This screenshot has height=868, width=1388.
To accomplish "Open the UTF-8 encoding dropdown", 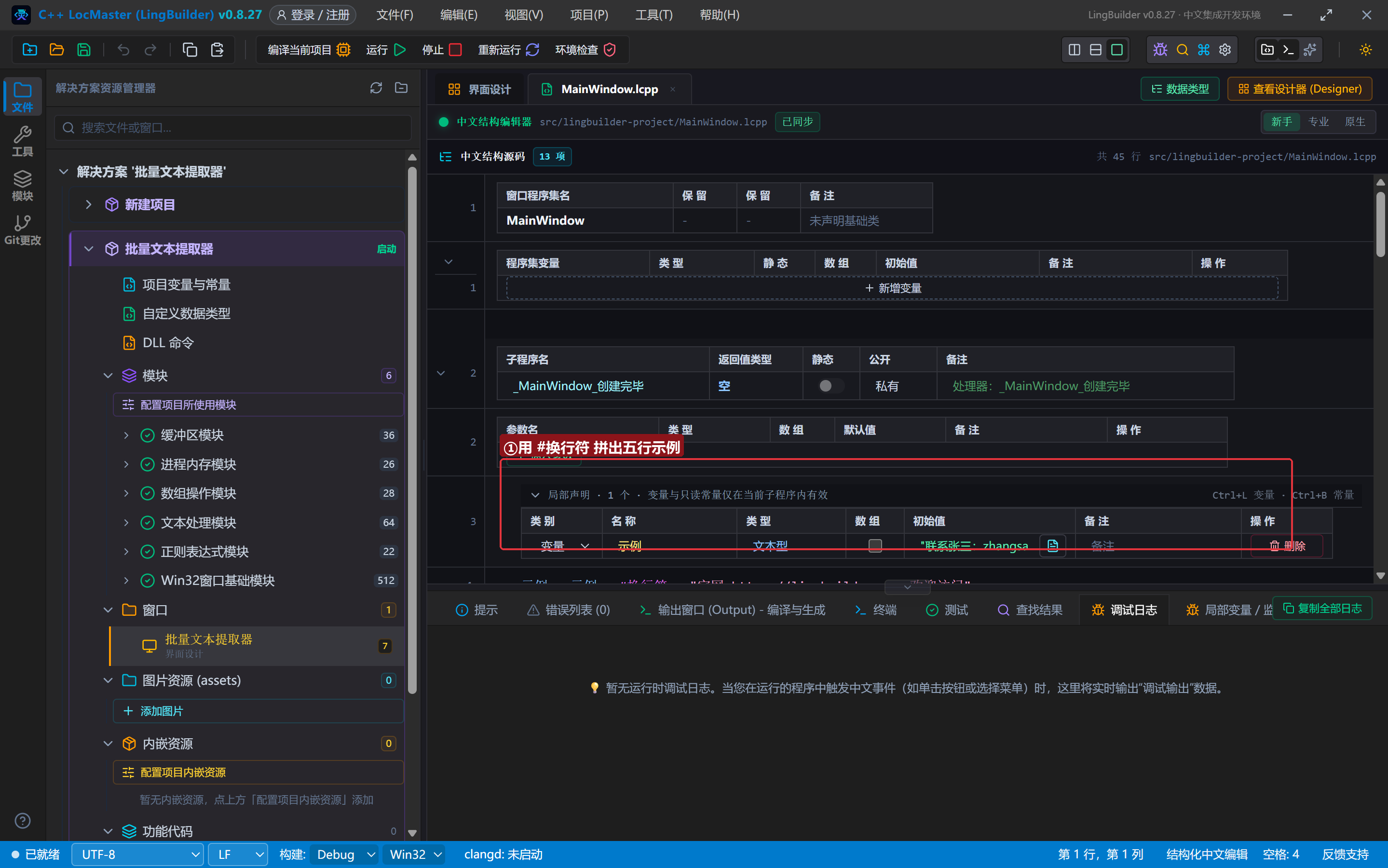I will pyautogui.click(x=138, y=854).
